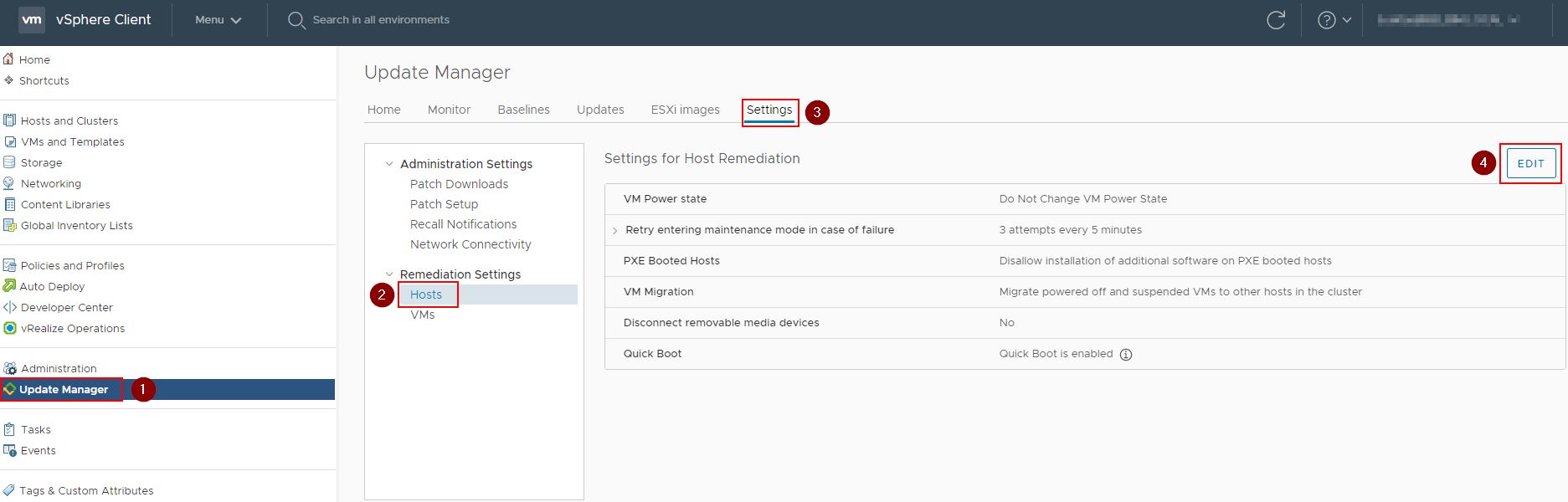Click the Events icon in sidebar

pos(9,450)
